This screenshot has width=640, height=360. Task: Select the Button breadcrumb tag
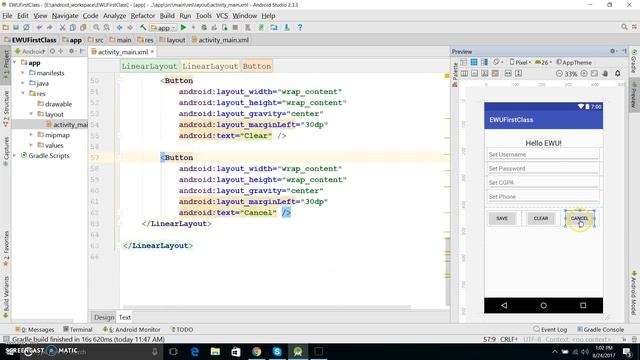pos(257,66)
